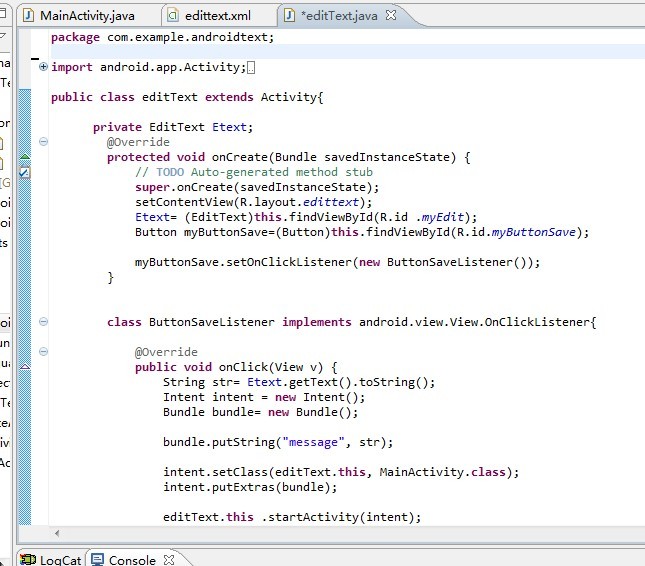Close the Console view tab

[x=169, y=560]
